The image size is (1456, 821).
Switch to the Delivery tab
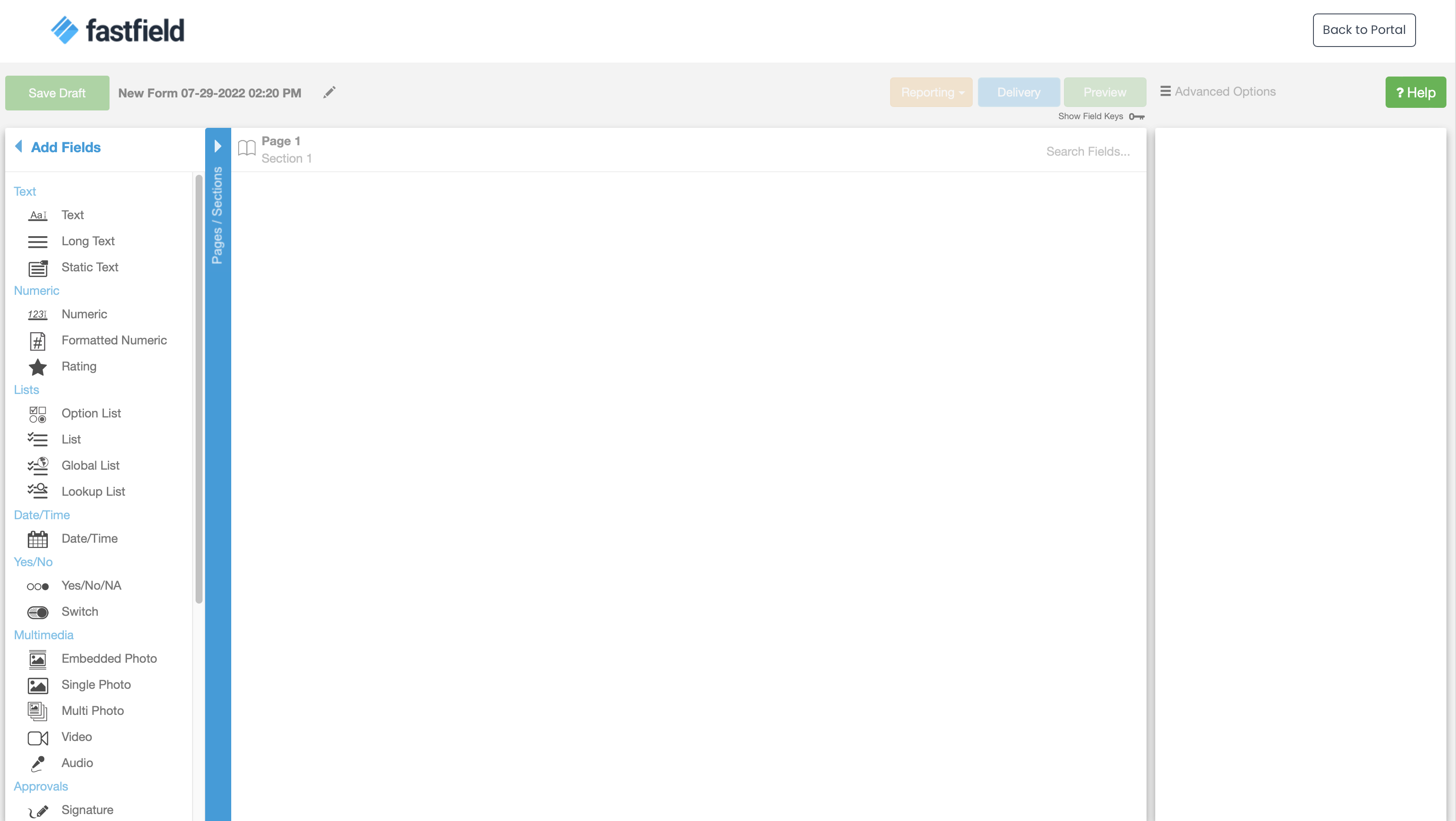coord(1018,92)
